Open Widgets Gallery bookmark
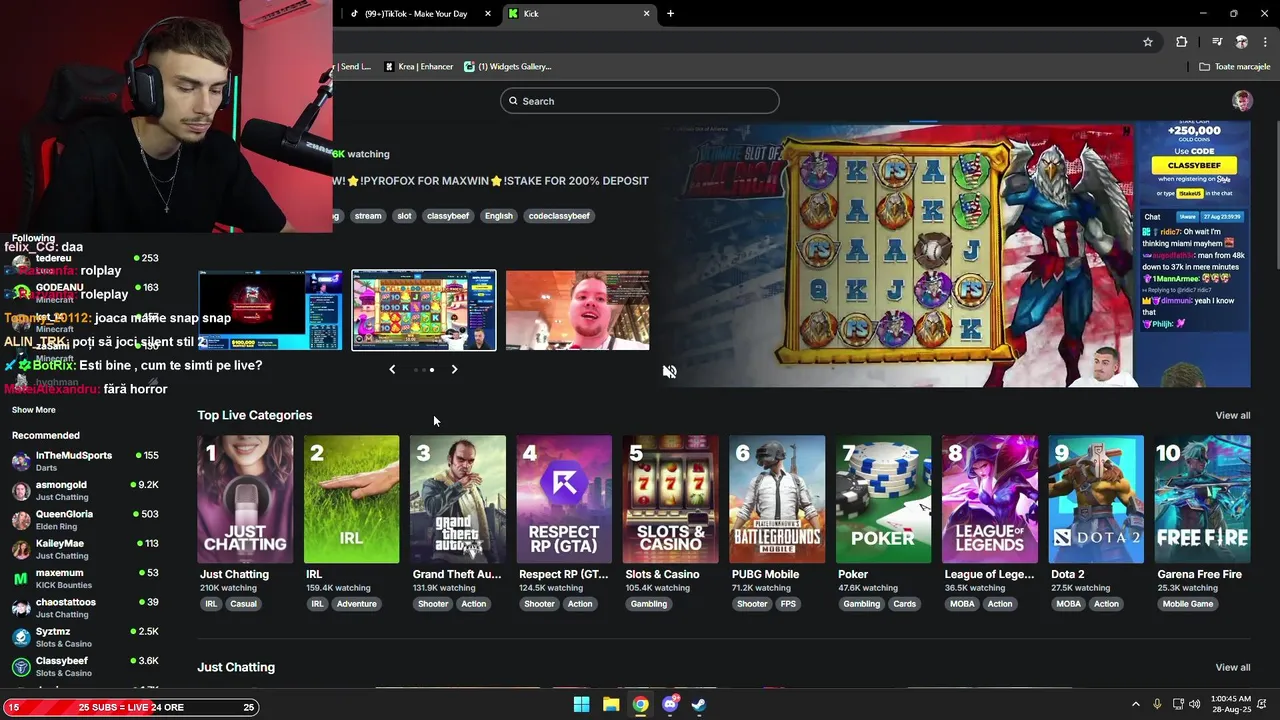Viewport: 1280px width, 720px height. (508, 67)
